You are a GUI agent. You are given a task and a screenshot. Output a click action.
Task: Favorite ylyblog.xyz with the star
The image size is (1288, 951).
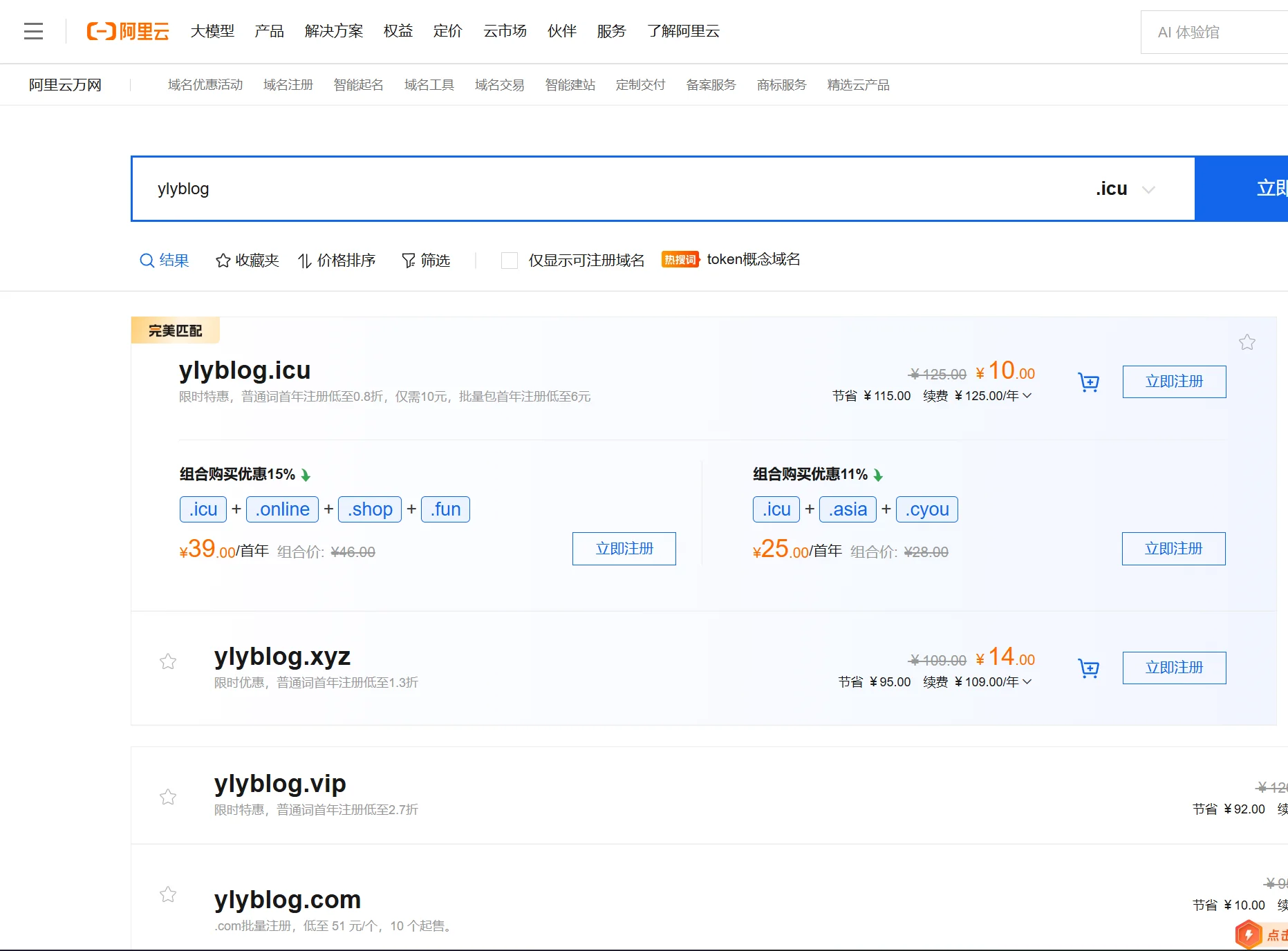tap(168, 662)
